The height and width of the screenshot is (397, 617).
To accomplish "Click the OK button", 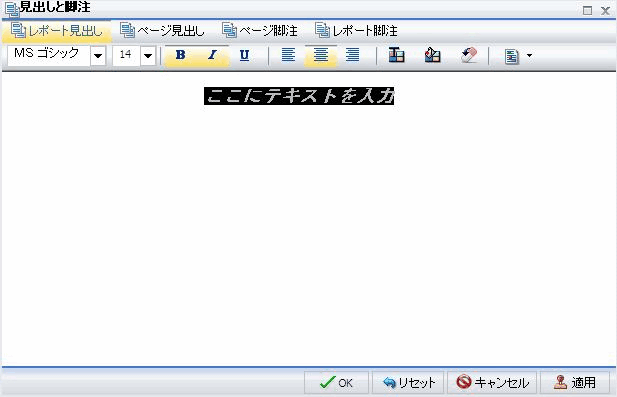I will pyautogui.click(x=336, y=382).
